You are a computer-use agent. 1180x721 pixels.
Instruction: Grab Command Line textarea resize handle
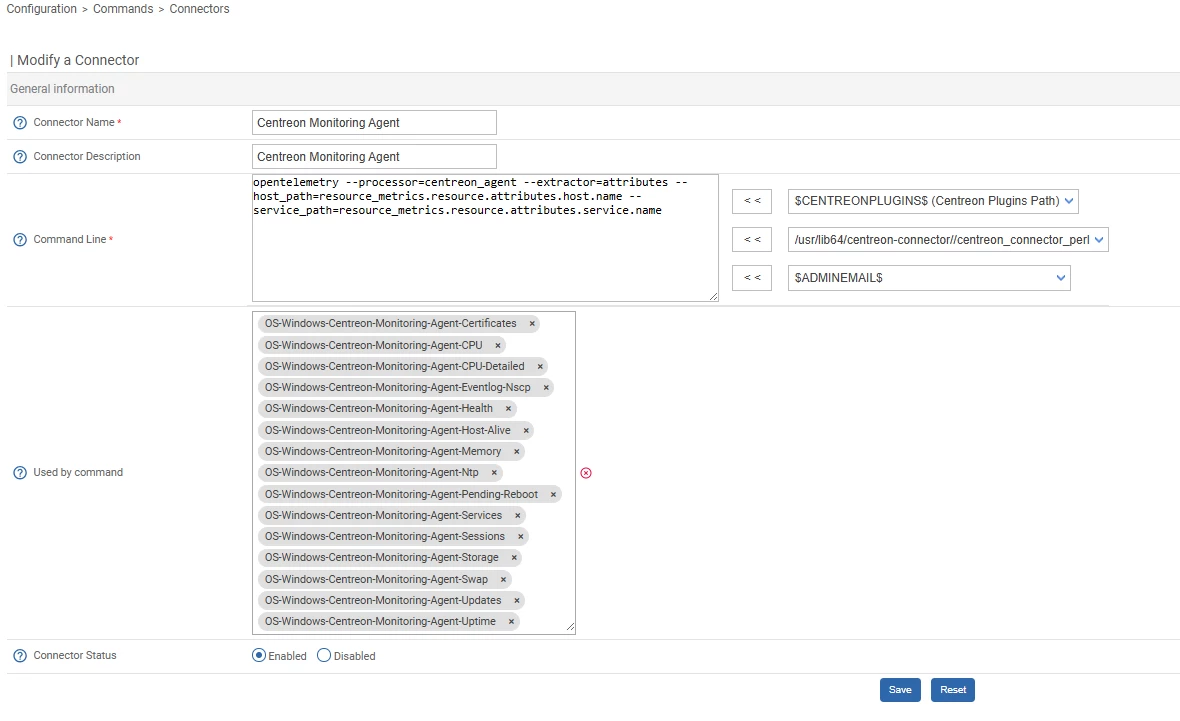point(713,297)
